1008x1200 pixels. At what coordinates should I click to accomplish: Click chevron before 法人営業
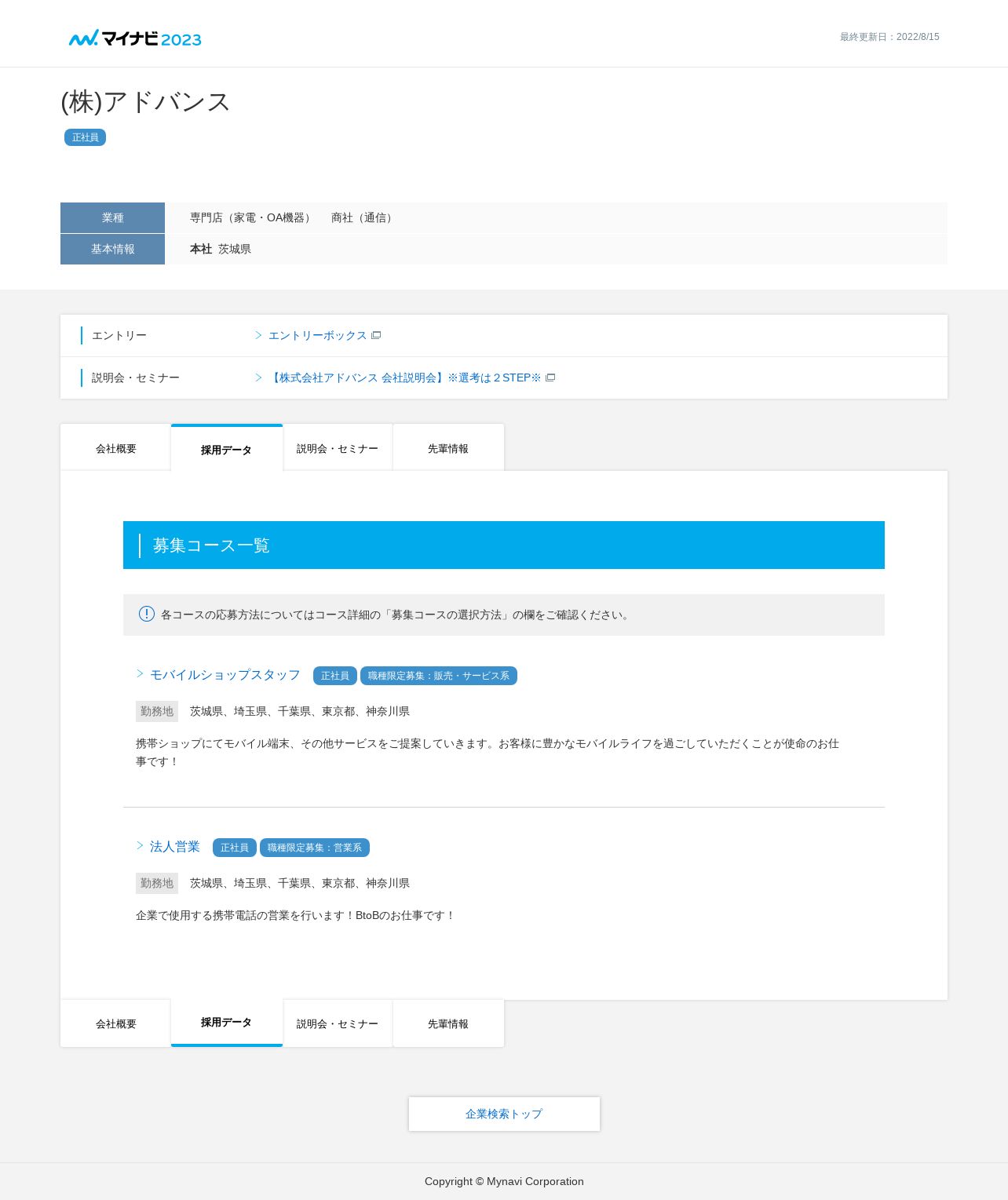(x=140, y=845)
